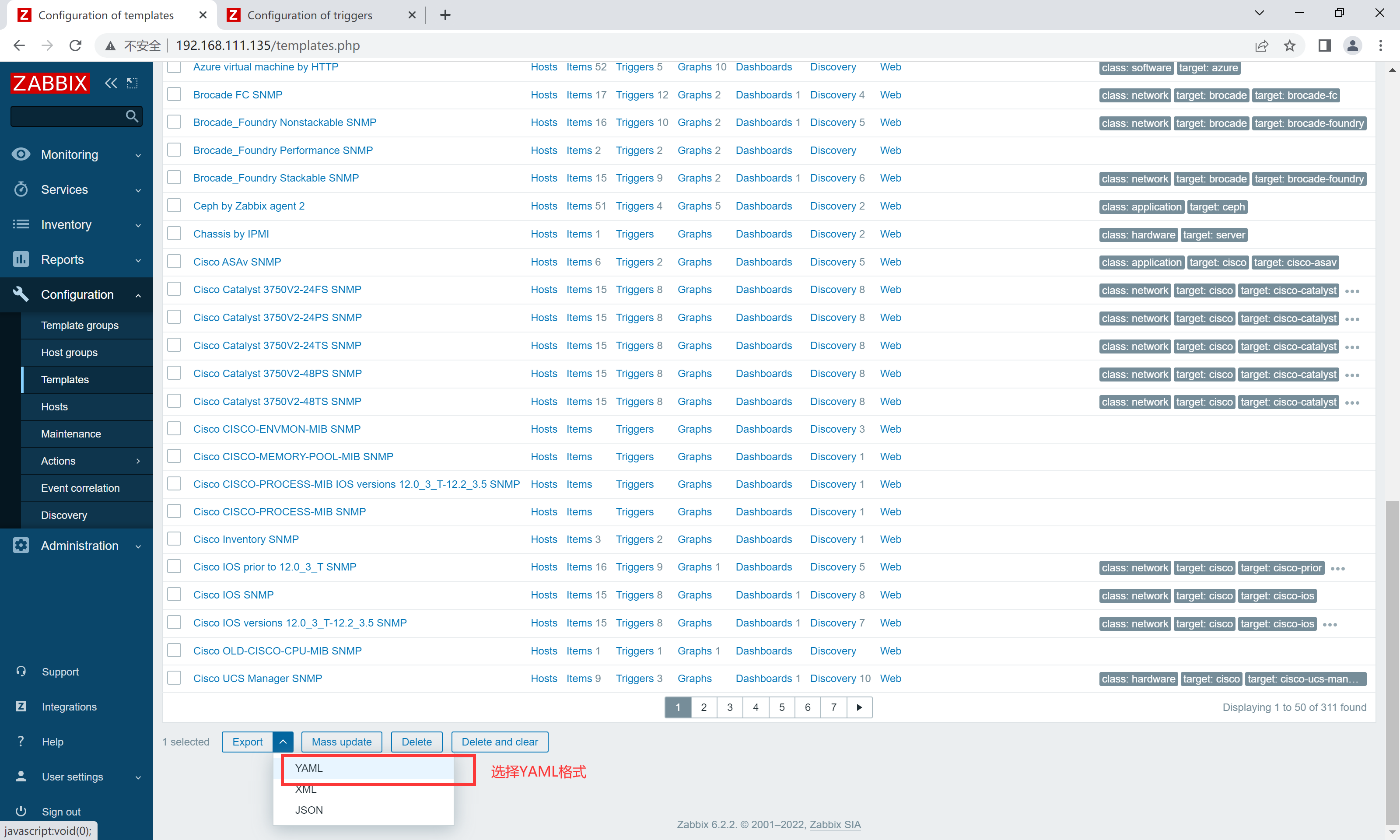Go to next page with the arrow button
Viewport: 1400px width, 840px height.
(x=860, y=707)
